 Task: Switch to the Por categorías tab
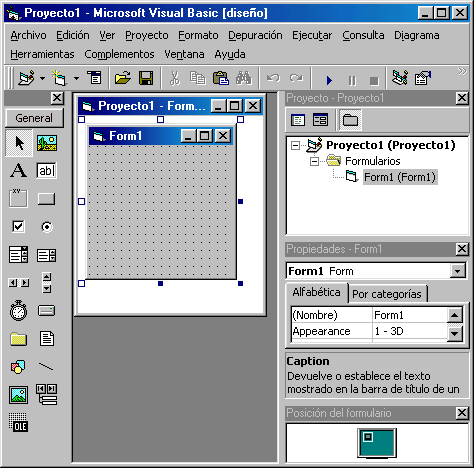[x=387, y=294]
